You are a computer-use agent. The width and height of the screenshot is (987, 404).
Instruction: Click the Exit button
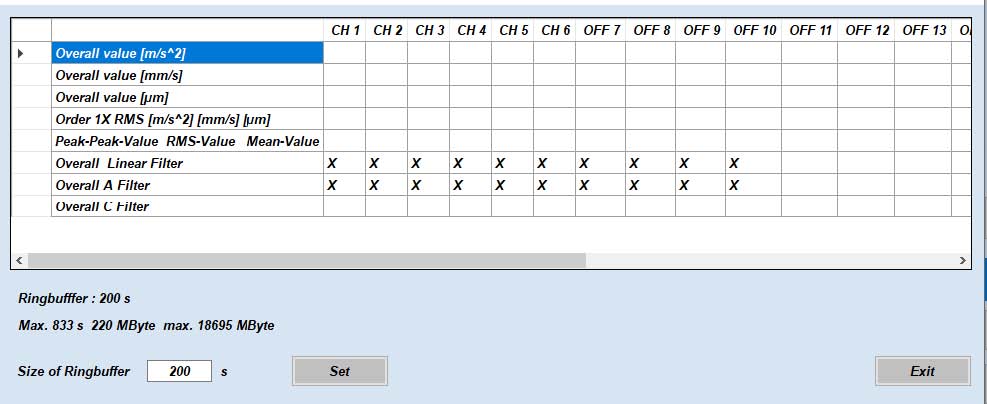coord(923,371)
